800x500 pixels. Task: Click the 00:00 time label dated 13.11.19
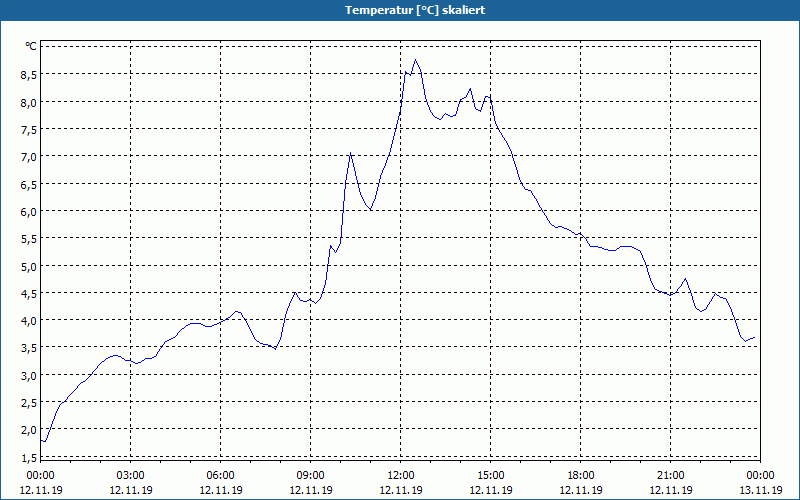[x=760, y=476]
